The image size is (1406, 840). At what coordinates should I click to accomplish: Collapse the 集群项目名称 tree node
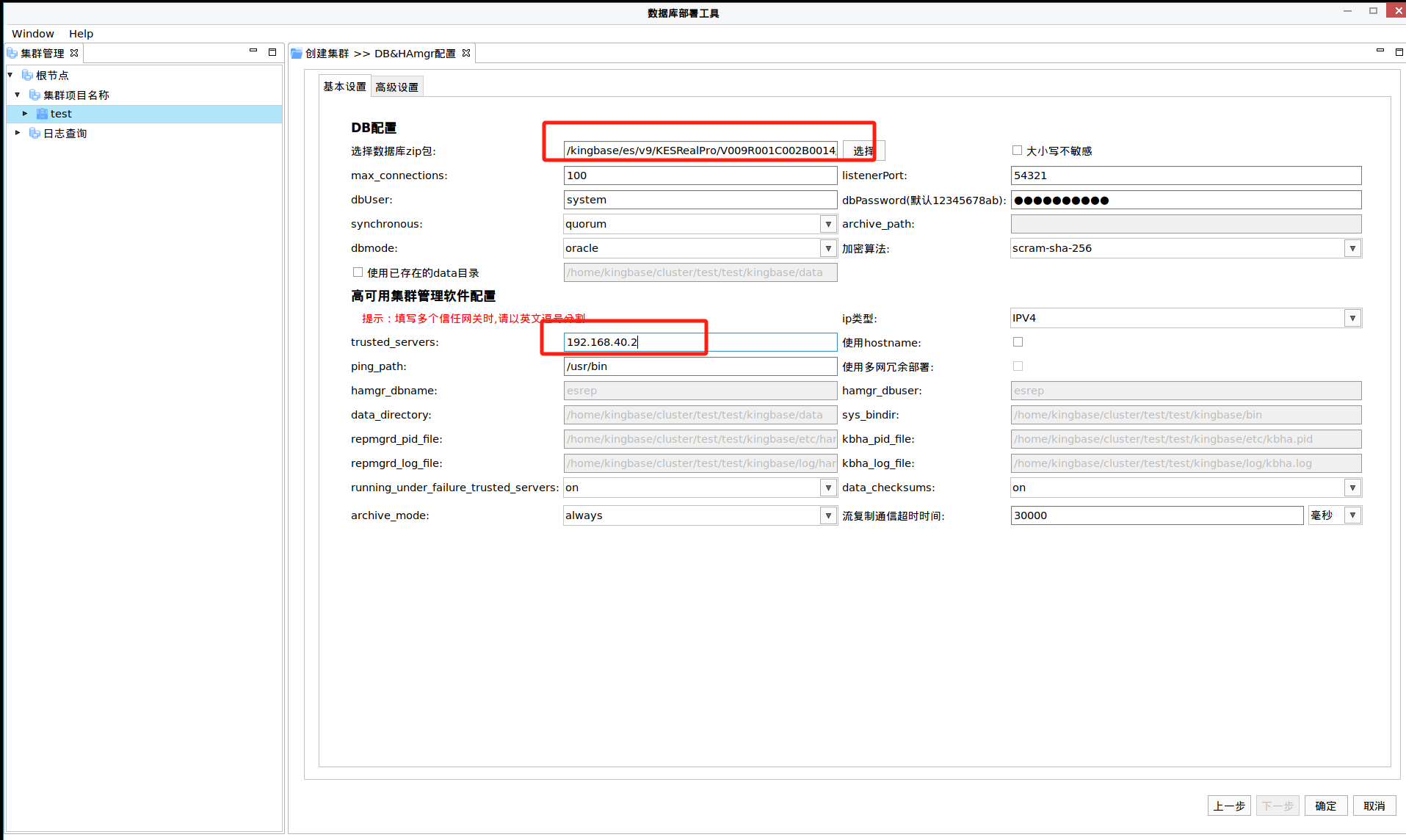pos(18,95)
